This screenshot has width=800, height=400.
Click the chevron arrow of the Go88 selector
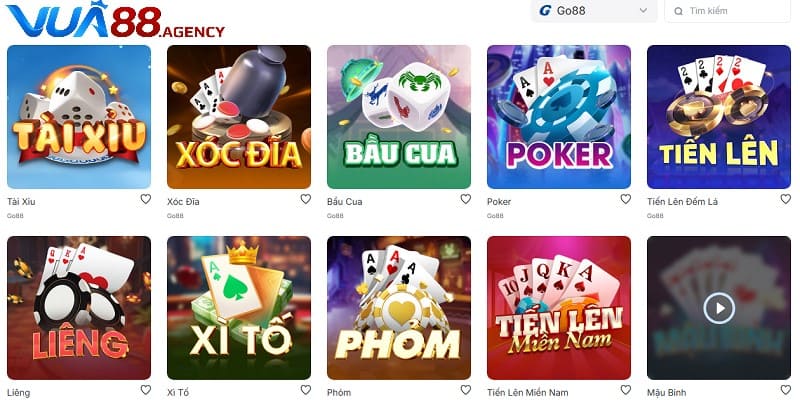[643, 10]
